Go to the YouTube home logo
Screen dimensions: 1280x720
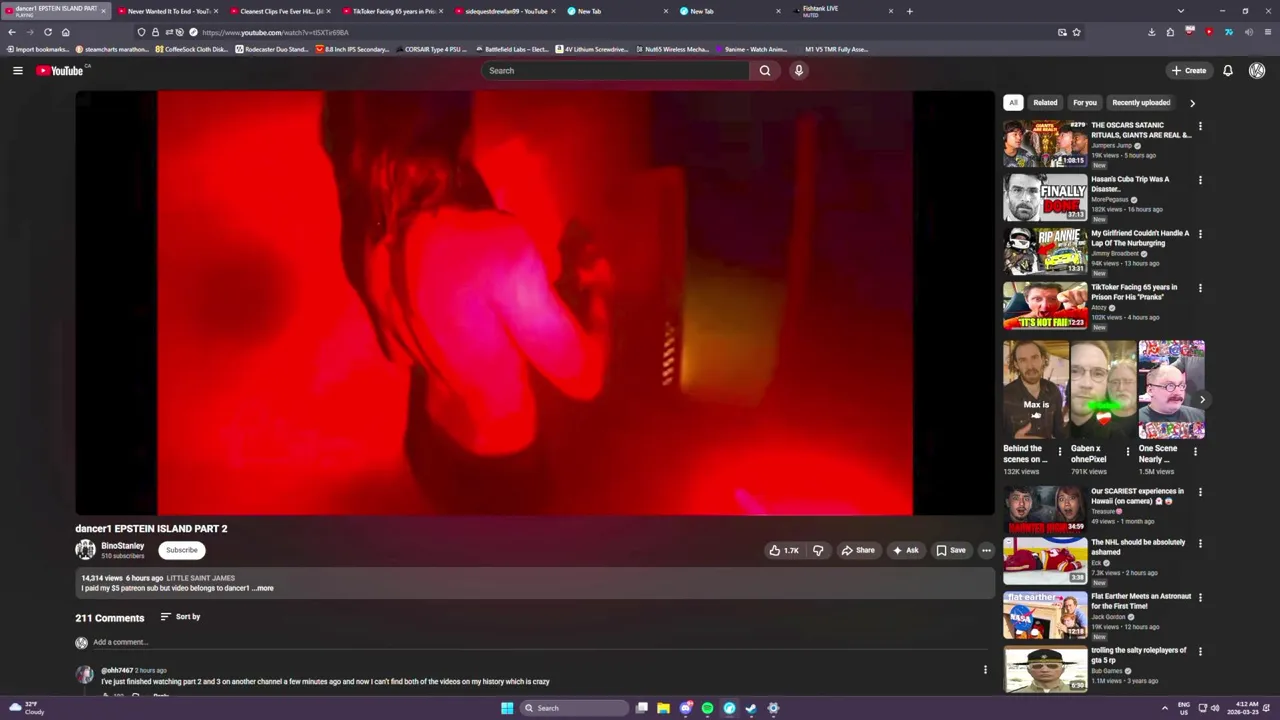[62, 70]
